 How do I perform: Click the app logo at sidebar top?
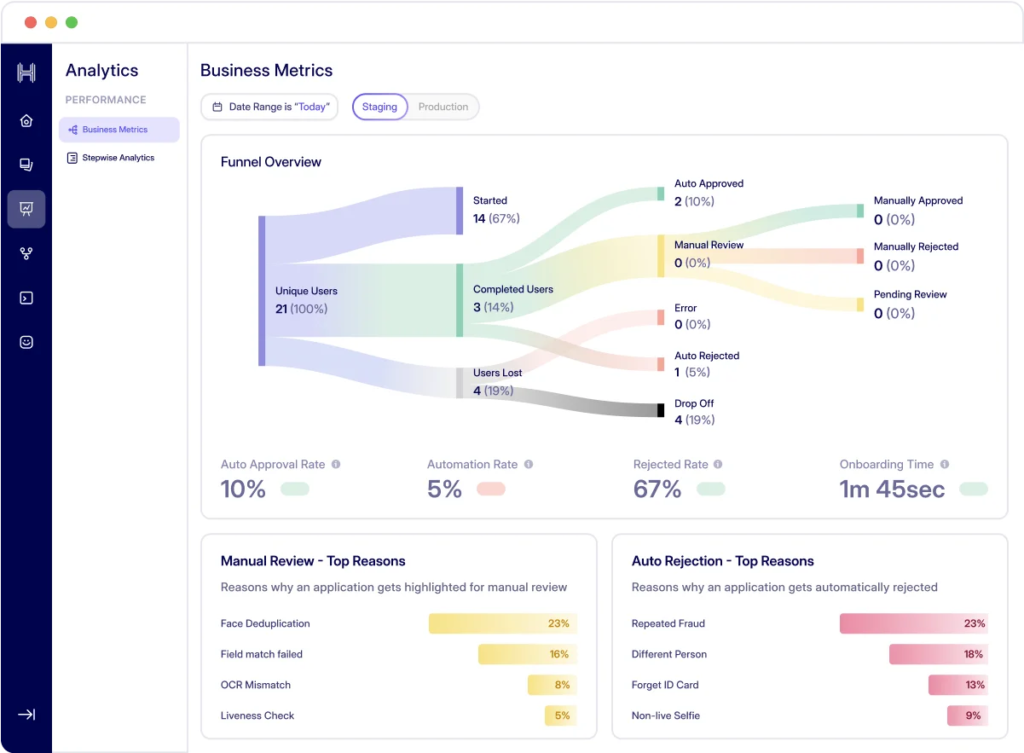pyautogui.click(x=26, y=71)
